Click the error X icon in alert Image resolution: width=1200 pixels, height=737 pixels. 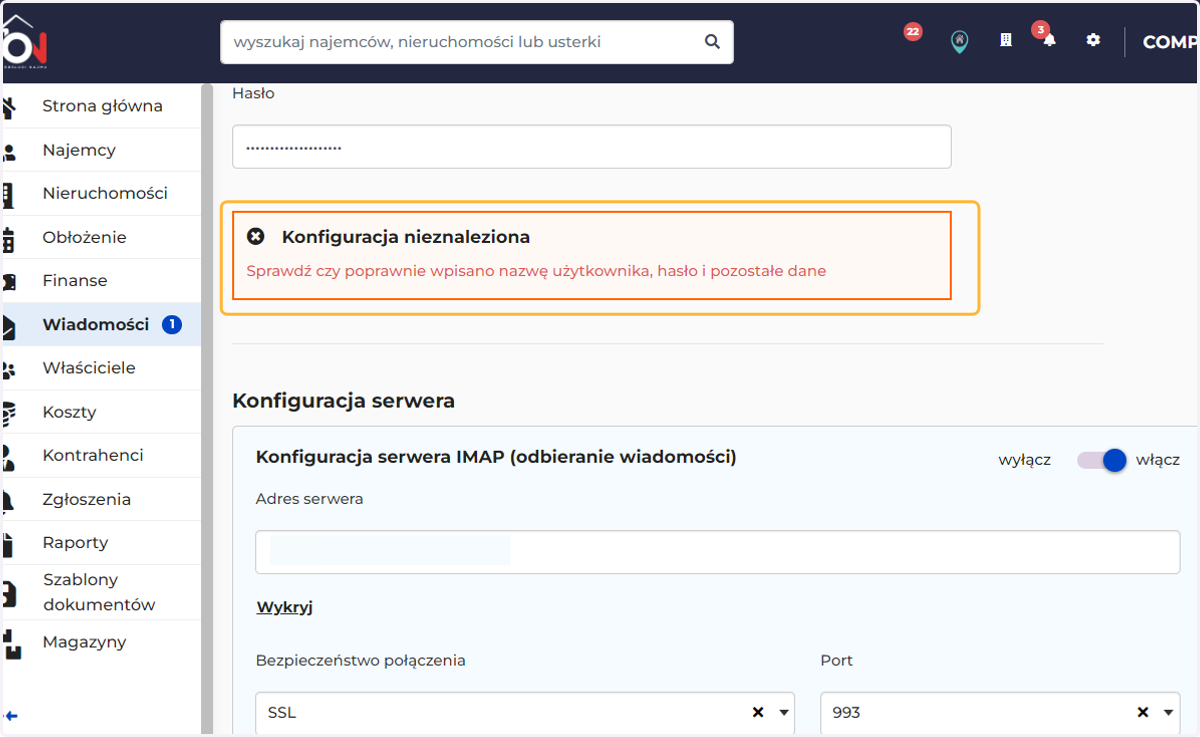tap(256, 237)
